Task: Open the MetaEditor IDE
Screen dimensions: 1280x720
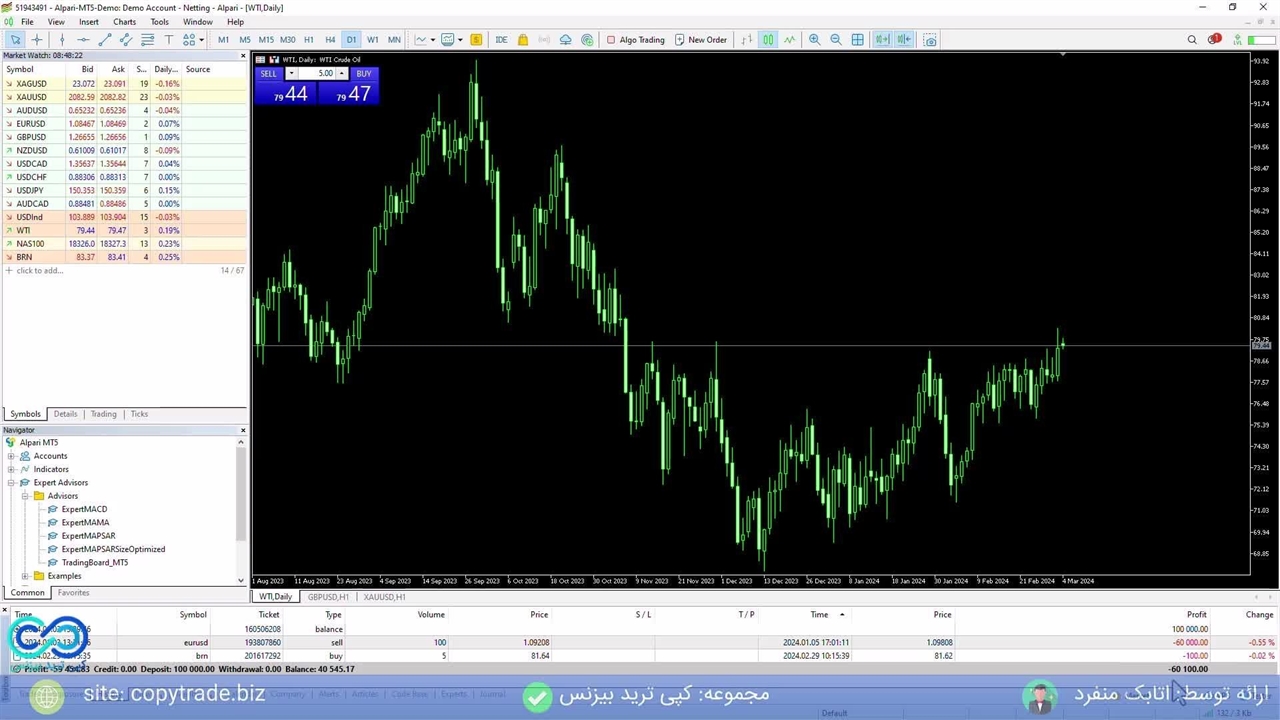Action: (x=501, y=40)
